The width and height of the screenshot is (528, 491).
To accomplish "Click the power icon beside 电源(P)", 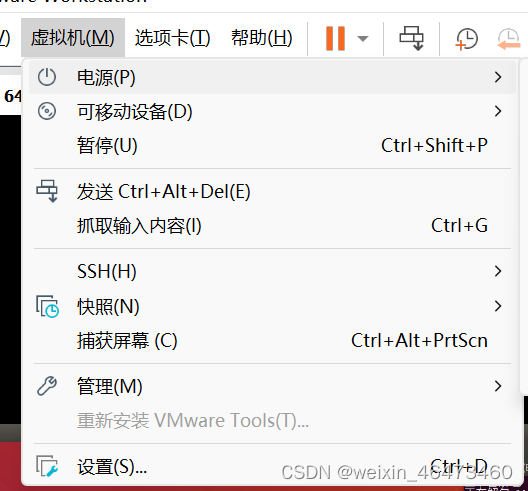I will [47, 77].
